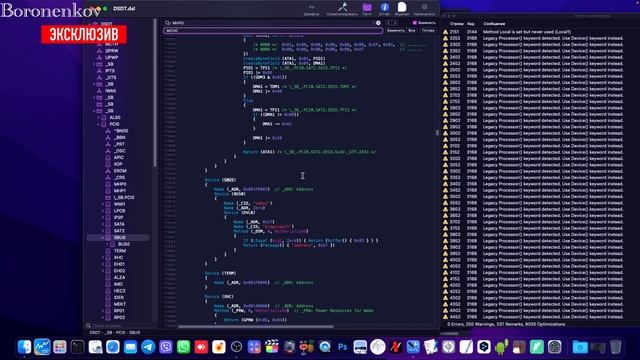This screenshot has height=360, width=640.
Task: Select TERM device in the tree
Action: pos(120,251)
